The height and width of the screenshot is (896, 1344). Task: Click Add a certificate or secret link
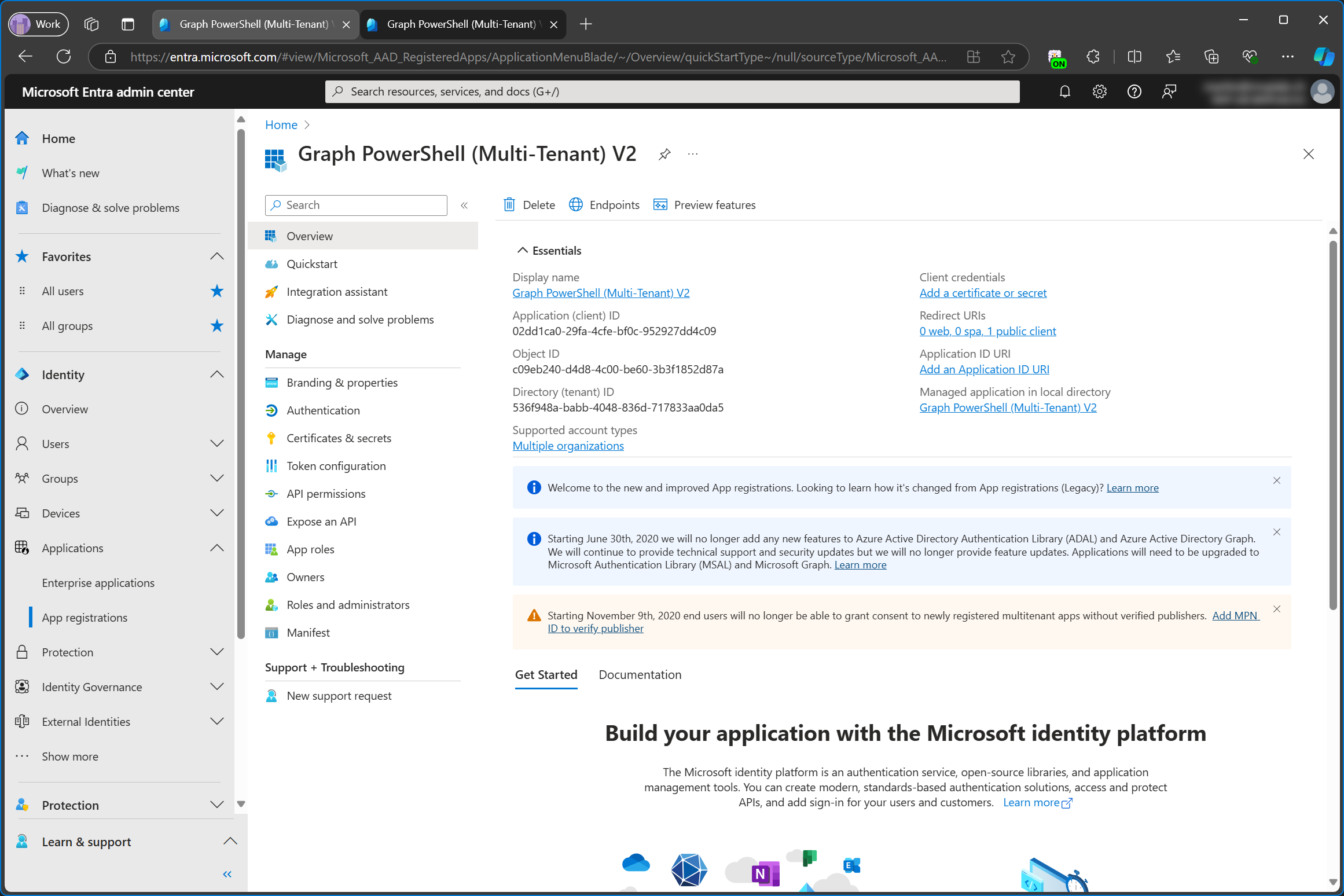pos(982,293)
